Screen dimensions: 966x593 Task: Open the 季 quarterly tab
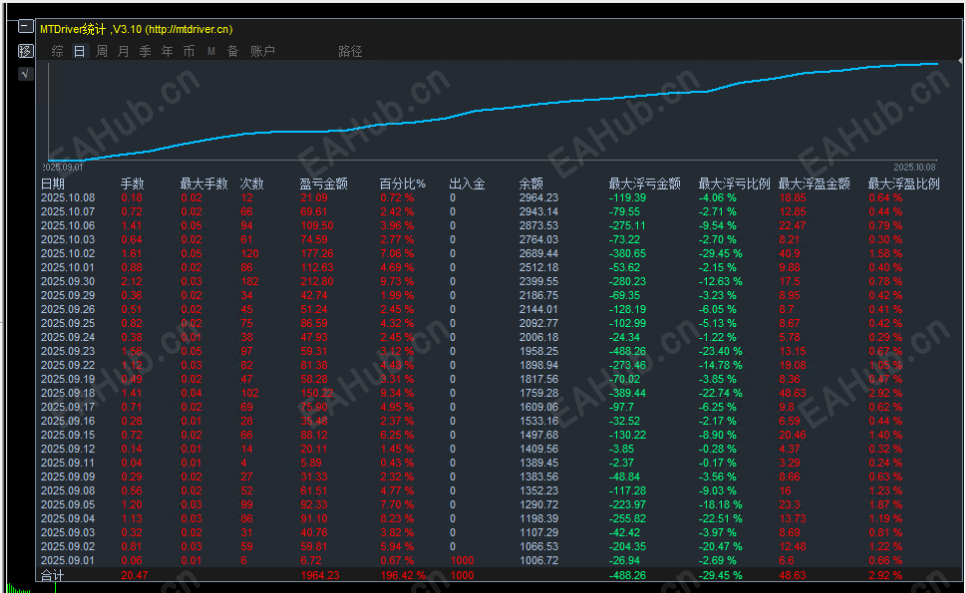click(145, 51)
